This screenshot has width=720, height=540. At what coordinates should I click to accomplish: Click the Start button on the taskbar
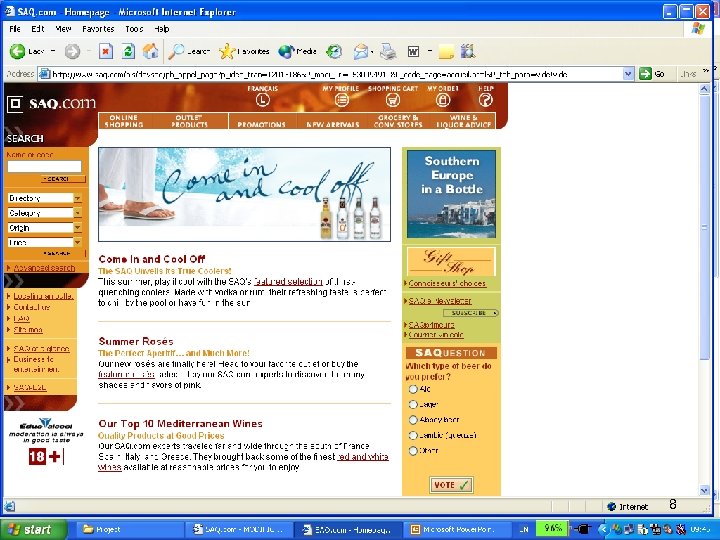pyautogui.click(x=33, y=529)
